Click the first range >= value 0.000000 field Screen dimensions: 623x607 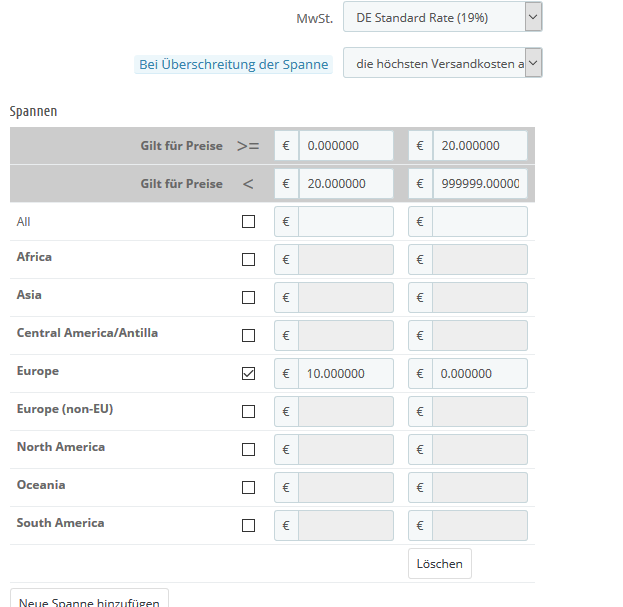point(345,146)
